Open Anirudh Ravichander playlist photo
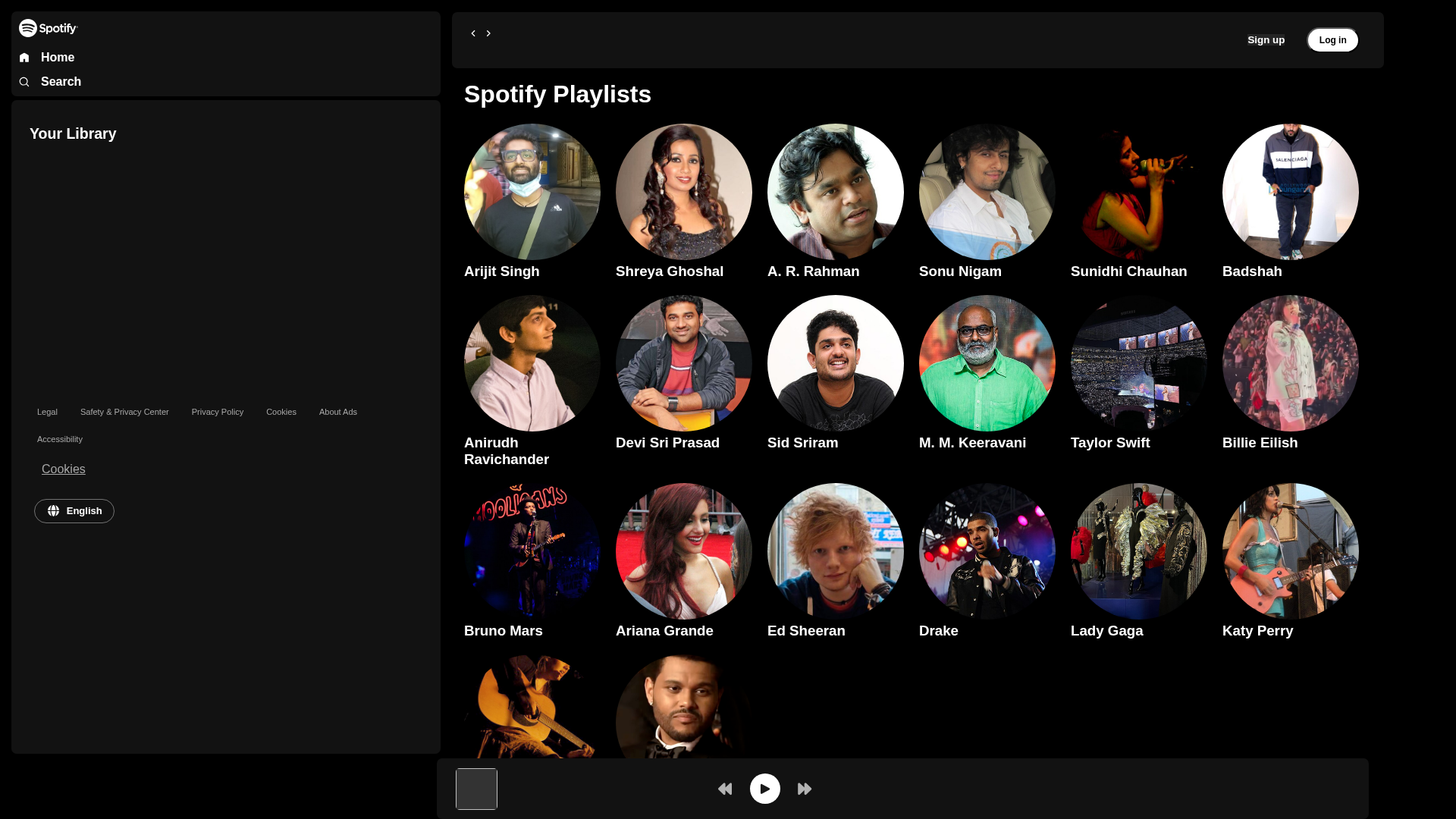 (x=532, y=363)
